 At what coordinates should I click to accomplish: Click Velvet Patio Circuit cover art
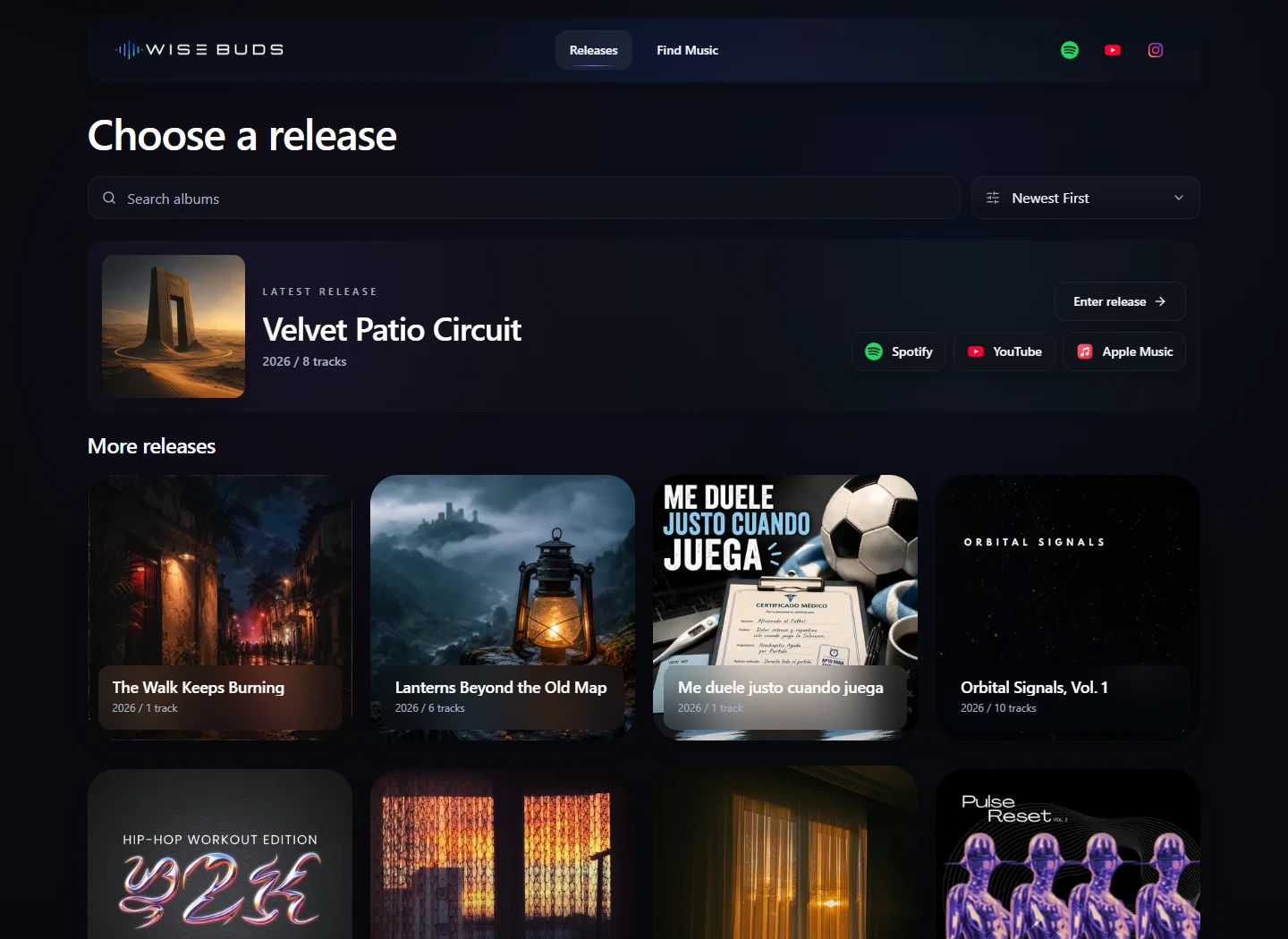tap(174, 326)
